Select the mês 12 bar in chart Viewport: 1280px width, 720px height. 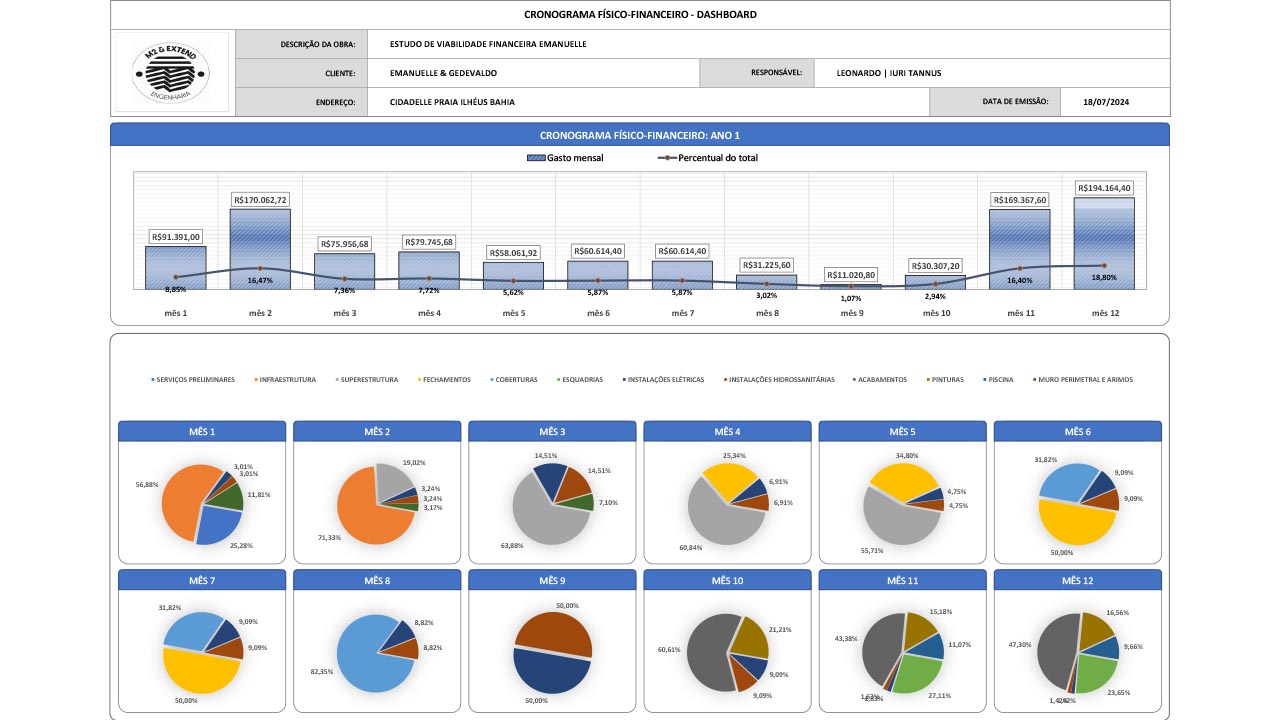(x=1104, y=242)
